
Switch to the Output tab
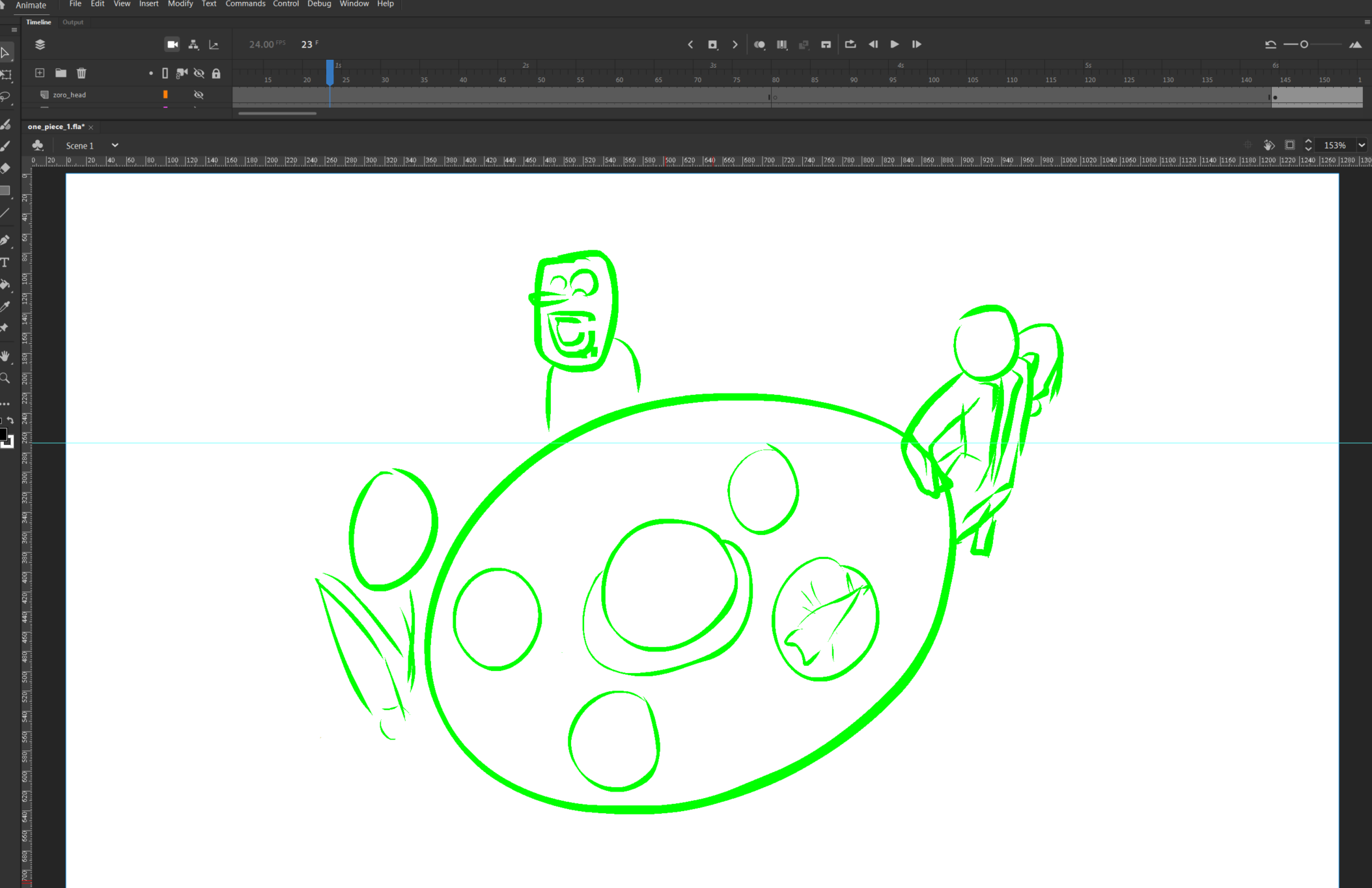click(x=73, y=22)
